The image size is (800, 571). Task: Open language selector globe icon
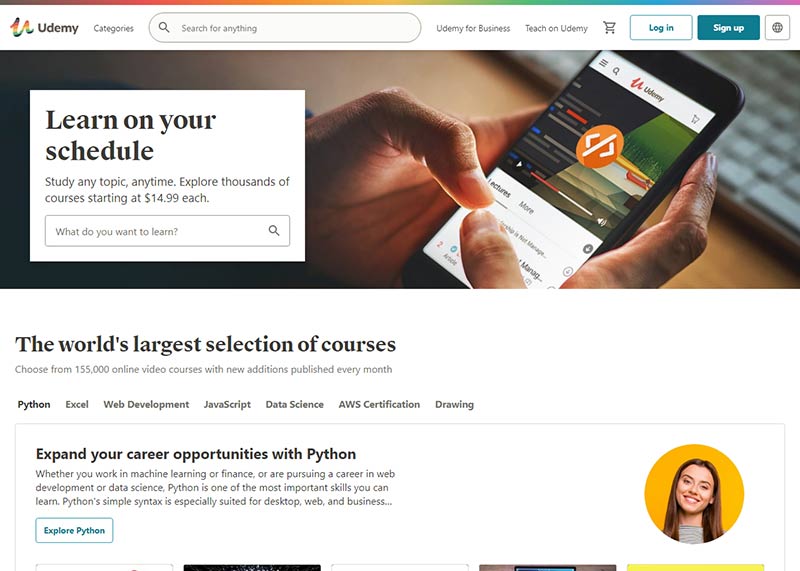pyautogui.click(x=777, y=28)
